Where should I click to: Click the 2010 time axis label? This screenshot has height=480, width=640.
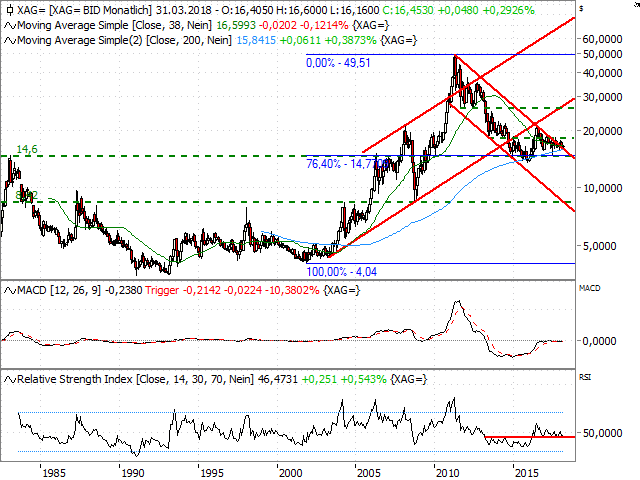[x=448, y=473]
